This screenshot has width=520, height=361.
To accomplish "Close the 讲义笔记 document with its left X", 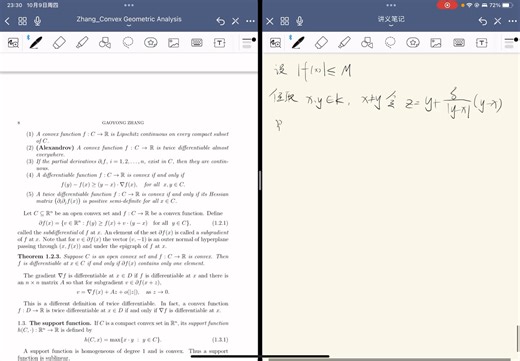I will point(270,21).
